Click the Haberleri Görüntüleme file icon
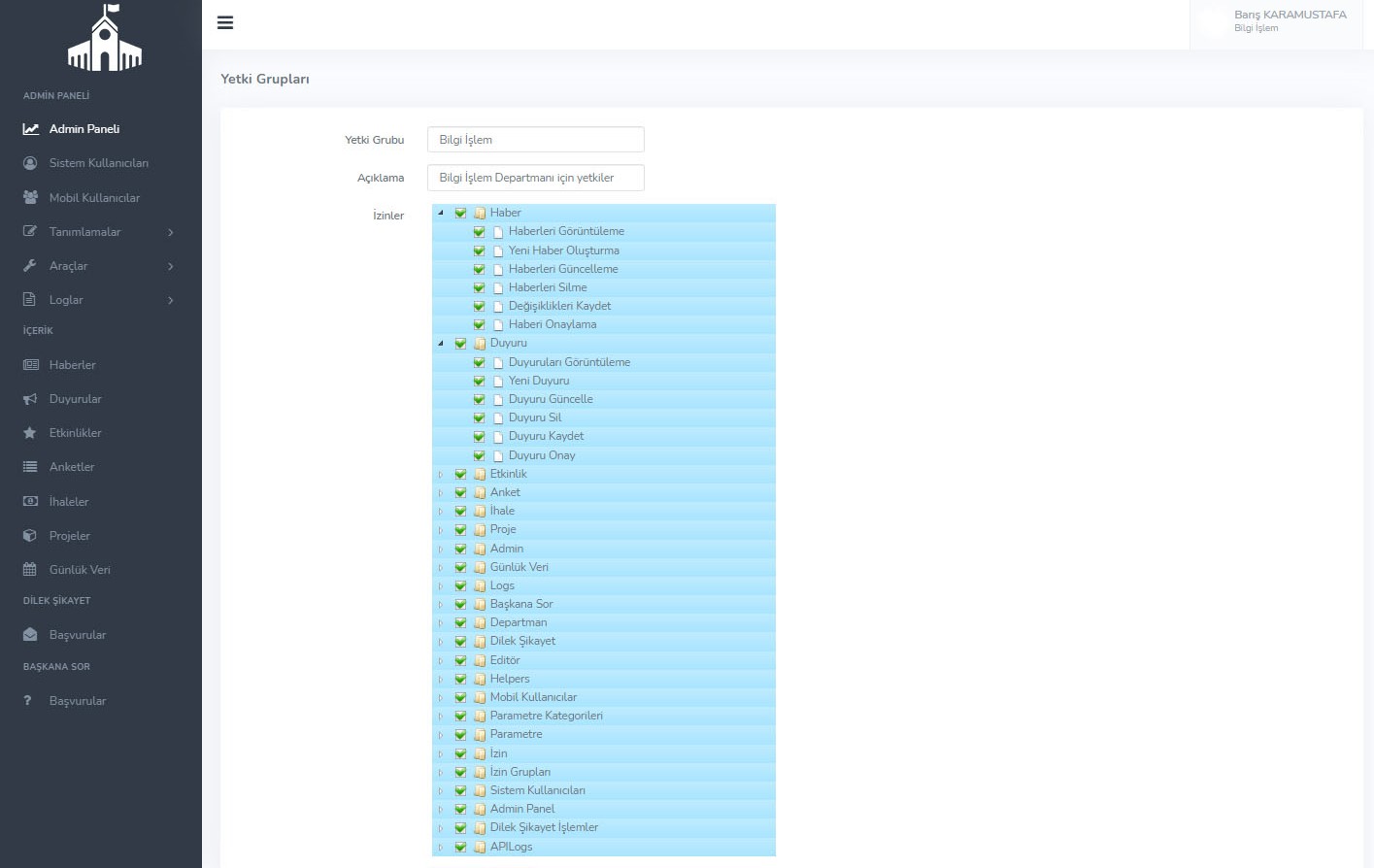Screen dimensions: 1374x868 (498, 232)
